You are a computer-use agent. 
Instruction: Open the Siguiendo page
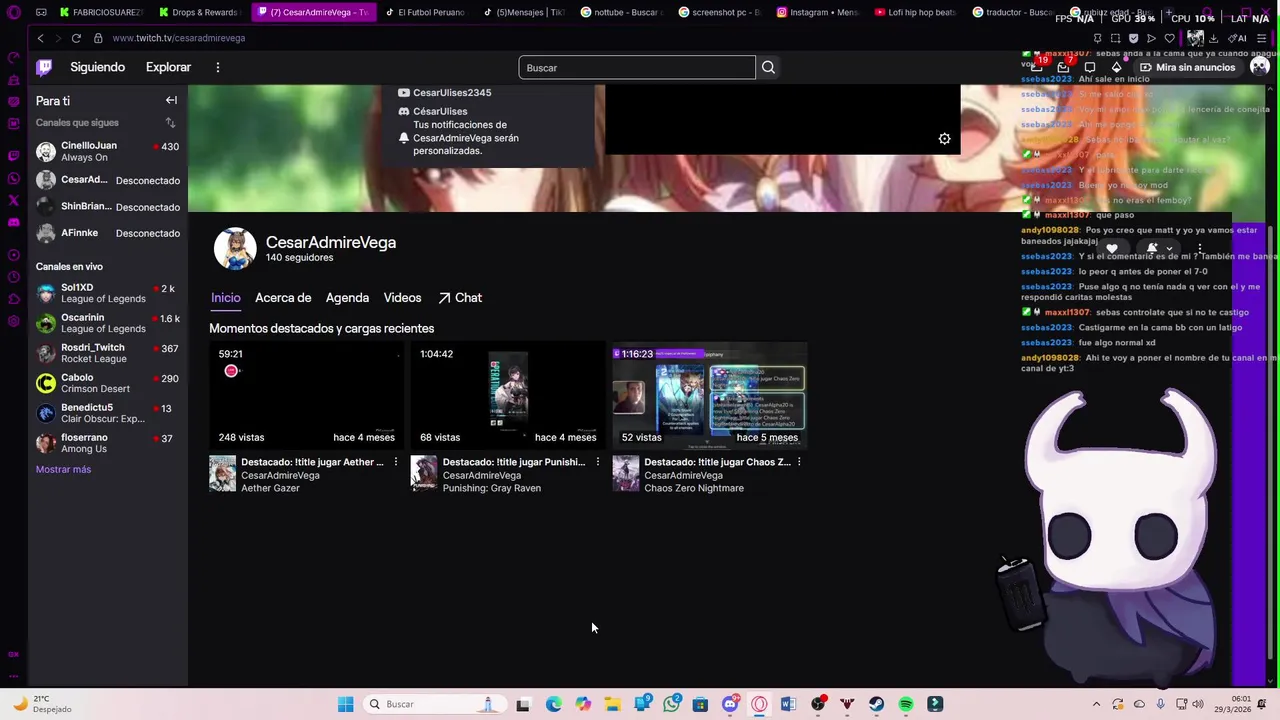click(97, 67)
